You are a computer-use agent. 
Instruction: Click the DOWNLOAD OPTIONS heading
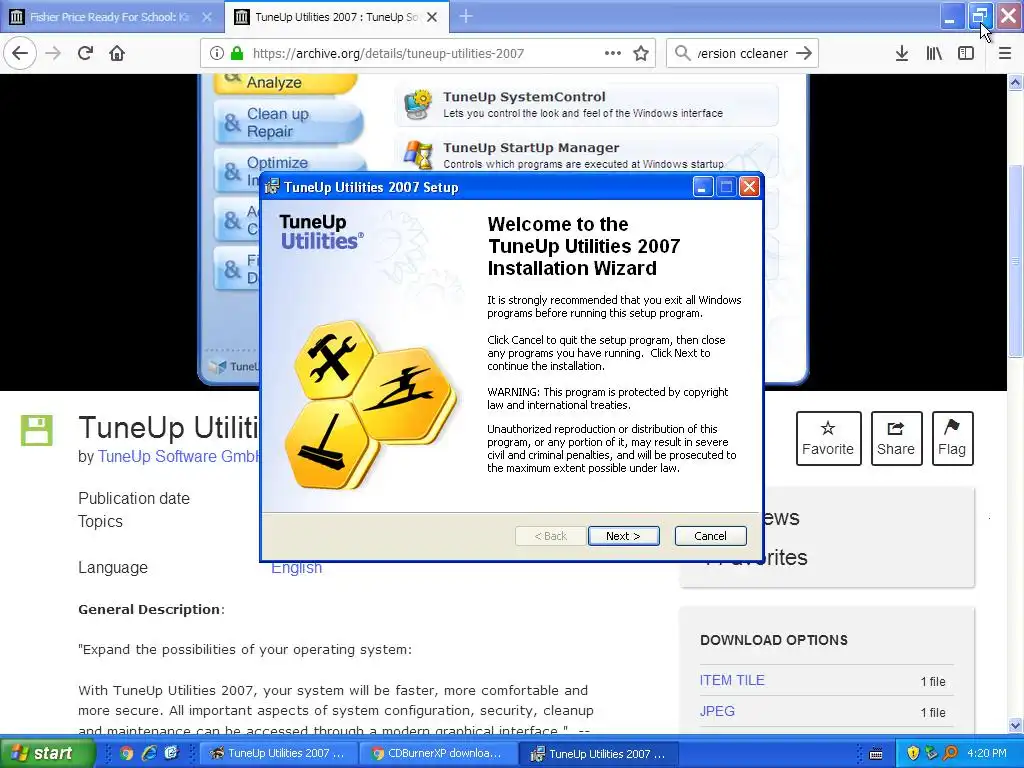tap(774, 640)
